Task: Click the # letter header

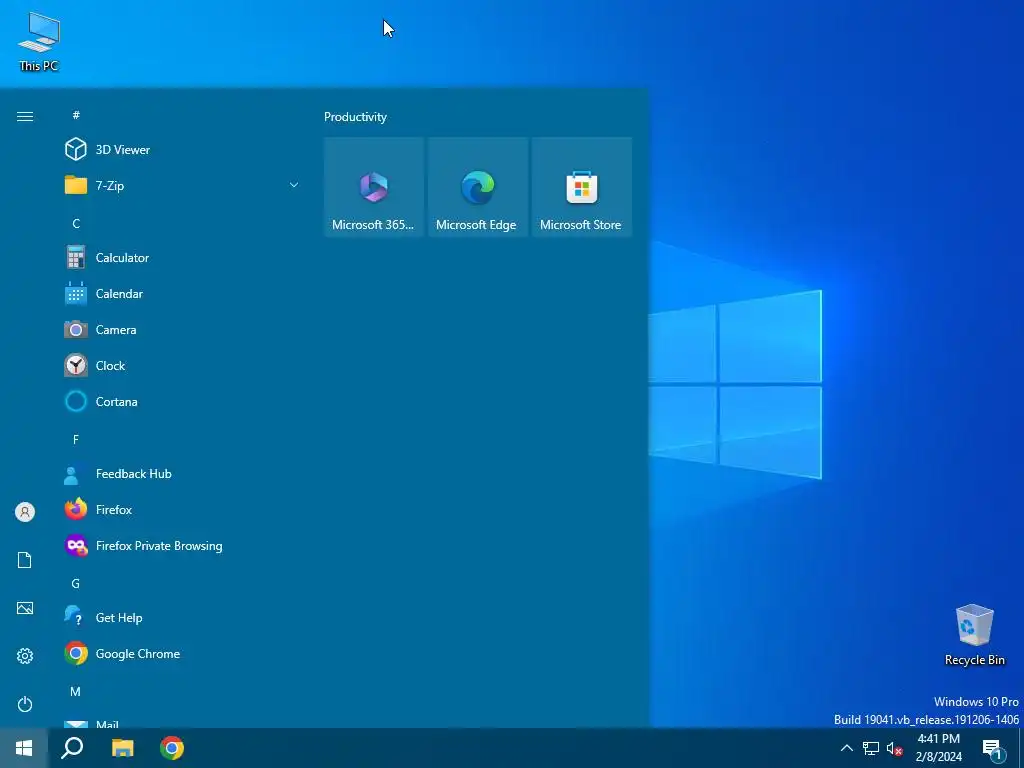Action: click(x=76, y=116)
